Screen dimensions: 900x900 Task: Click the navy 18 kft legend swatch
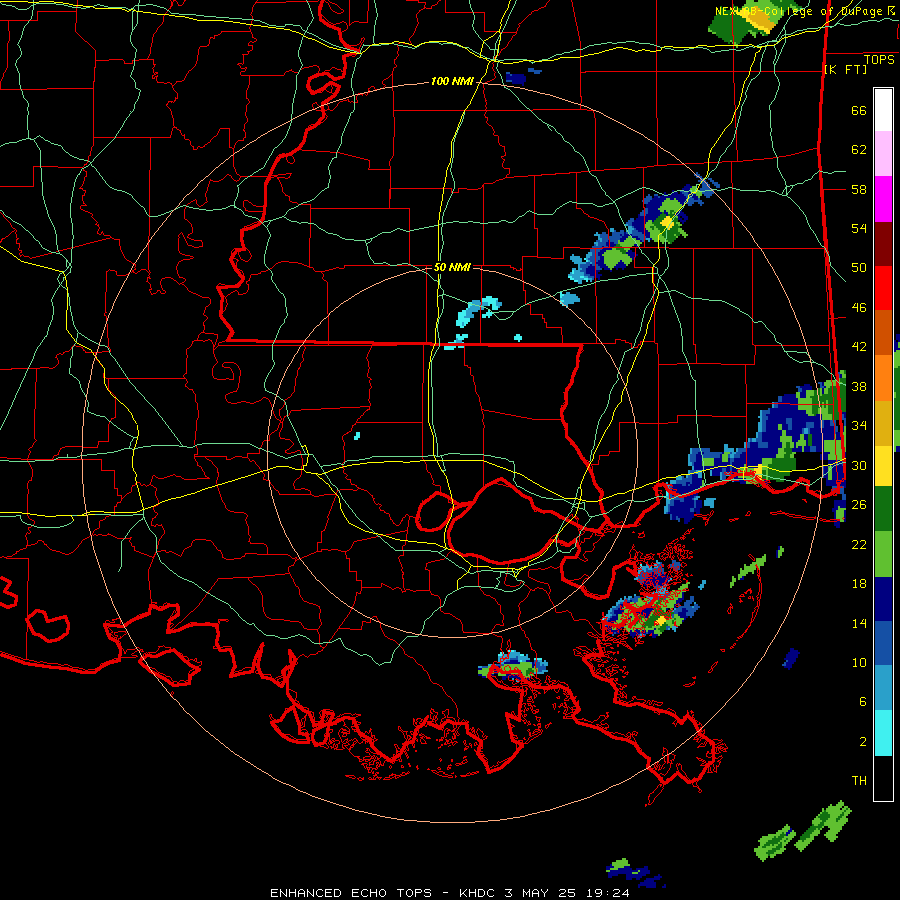click(x=883, y=599)
